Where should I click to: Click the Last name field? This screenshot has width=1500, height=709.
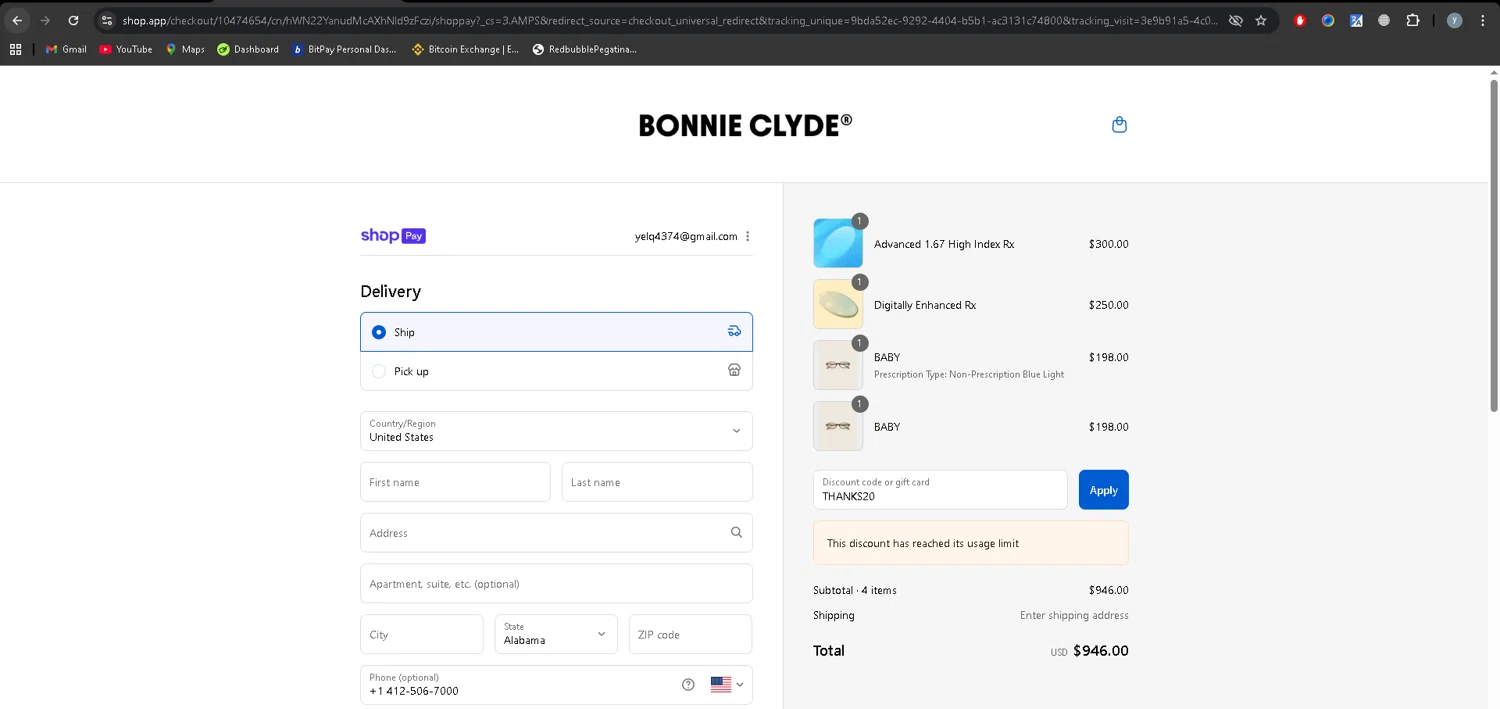(657, 482)
